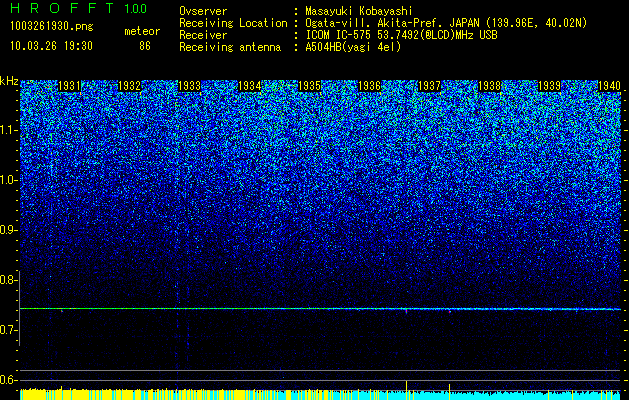Screen dimensions: 629x400
Task: Click receiver ICOM IC-575 frequency text
Action: pyautogui.click(x=401, y=35)
